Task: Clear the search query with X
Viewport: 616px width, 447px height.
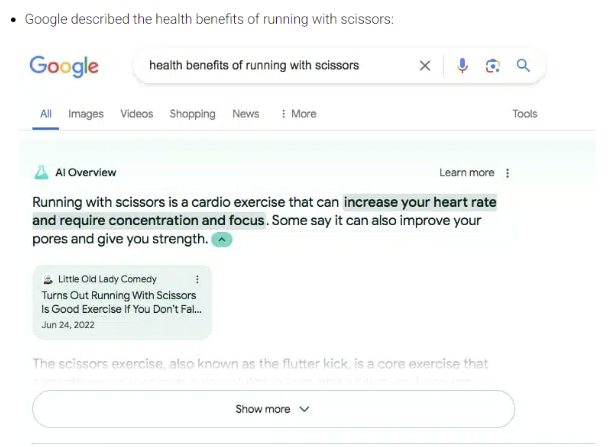Action: pos(425,66)
